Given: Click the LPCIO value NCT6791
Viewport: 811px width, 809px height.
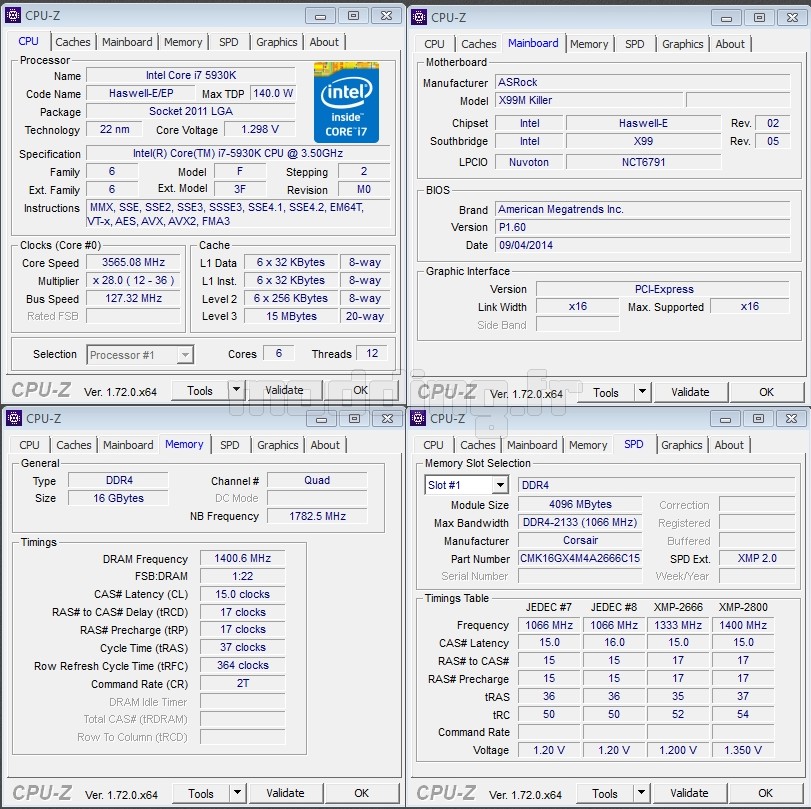Looking at the screenshot, I should point(643,162).
